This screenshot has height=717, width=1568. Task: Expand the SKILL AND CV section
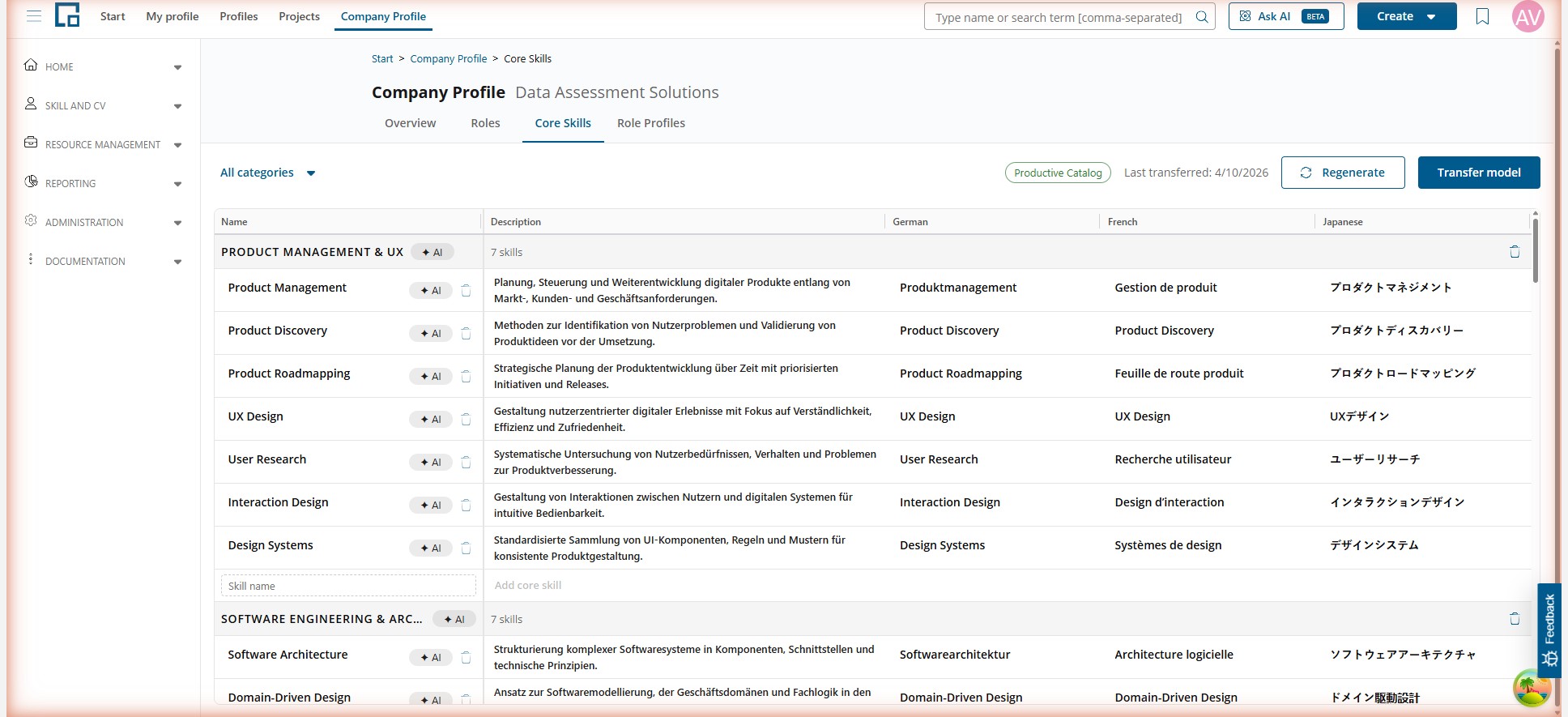pos(103,105)
